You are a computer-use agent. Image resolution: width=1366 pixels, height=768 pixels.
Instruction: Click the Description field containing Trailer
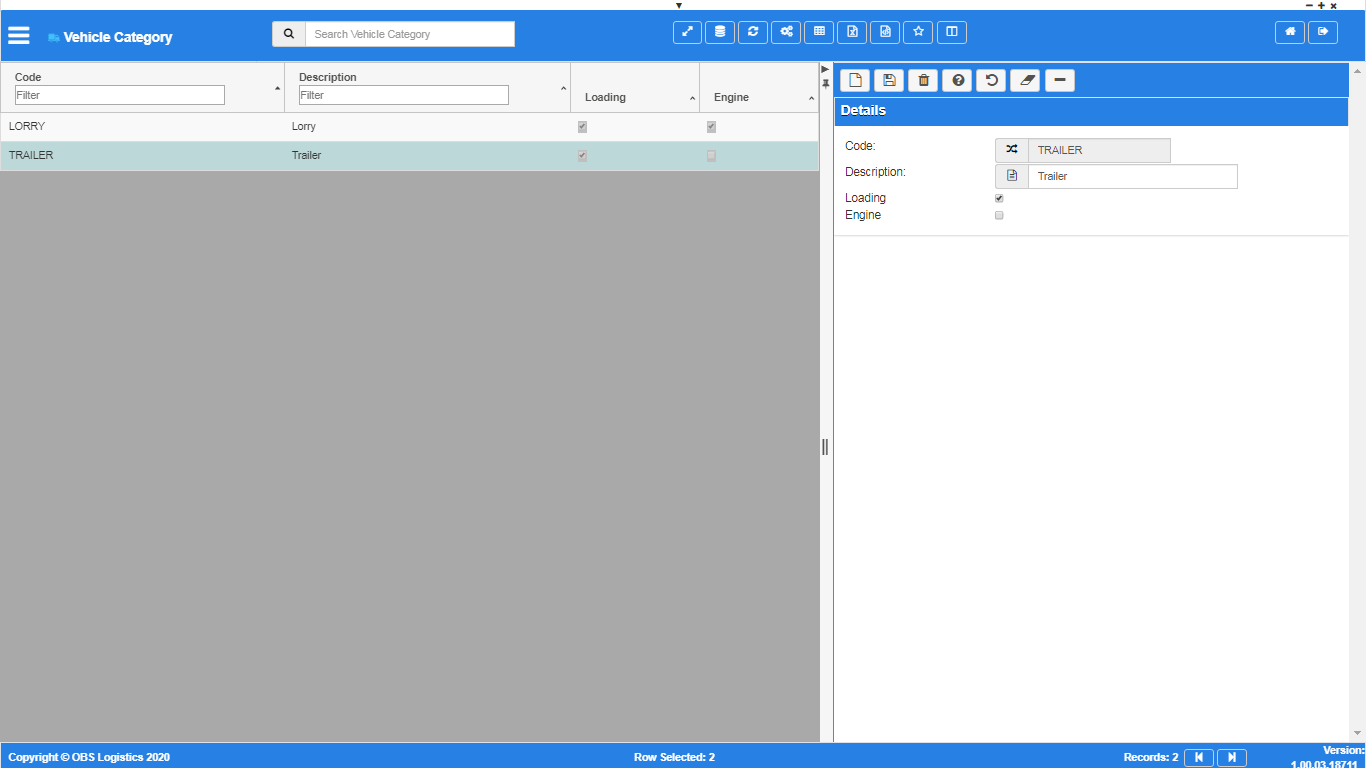1132,176
